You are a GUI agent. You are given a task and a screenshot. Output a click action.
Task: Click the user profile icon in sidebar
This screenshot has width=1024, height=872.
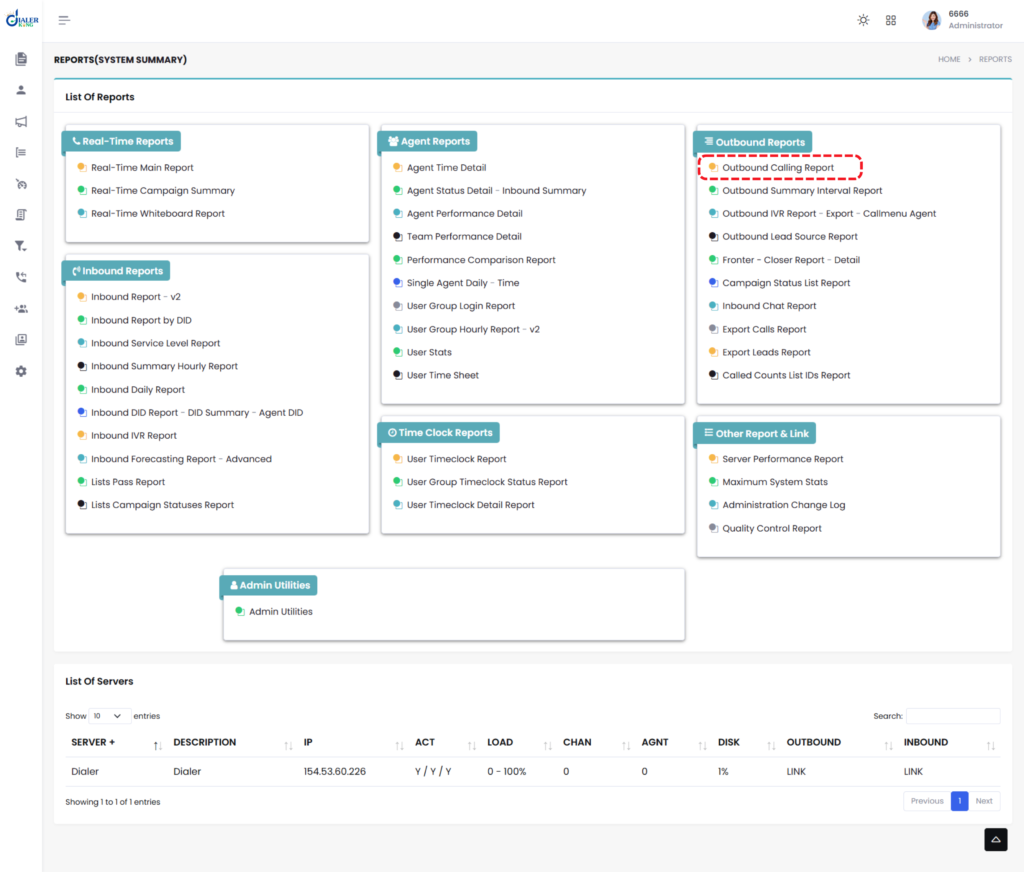(21, 90)
